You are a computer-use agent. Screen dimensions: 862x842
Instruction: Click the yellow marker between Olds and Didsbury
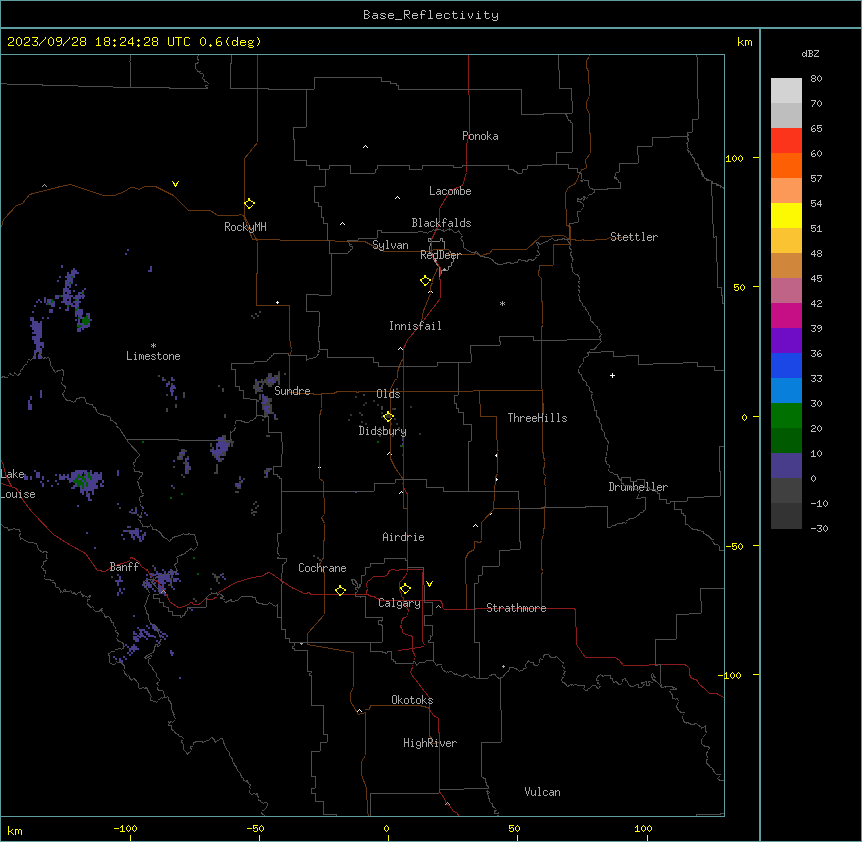[x=388, y=417]
